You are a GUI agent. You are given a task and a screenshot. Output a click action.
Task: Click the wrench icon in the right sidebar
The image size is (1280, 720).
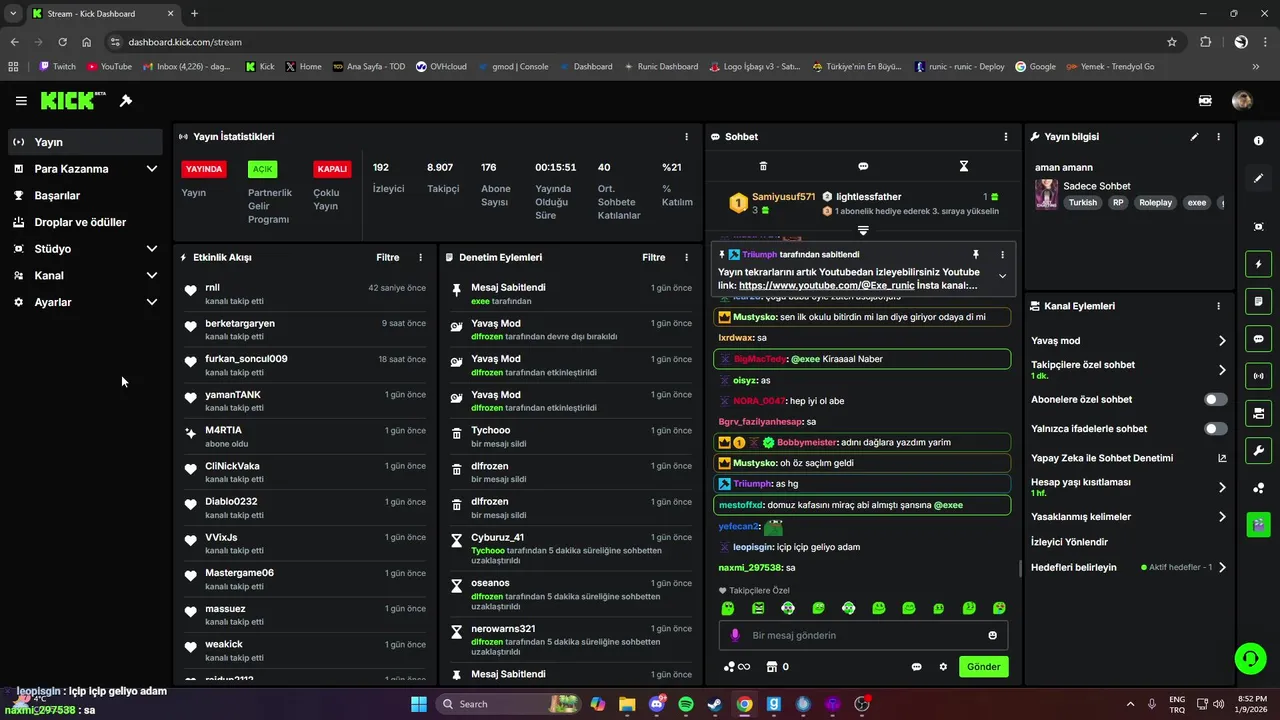tap(1258, 450)
